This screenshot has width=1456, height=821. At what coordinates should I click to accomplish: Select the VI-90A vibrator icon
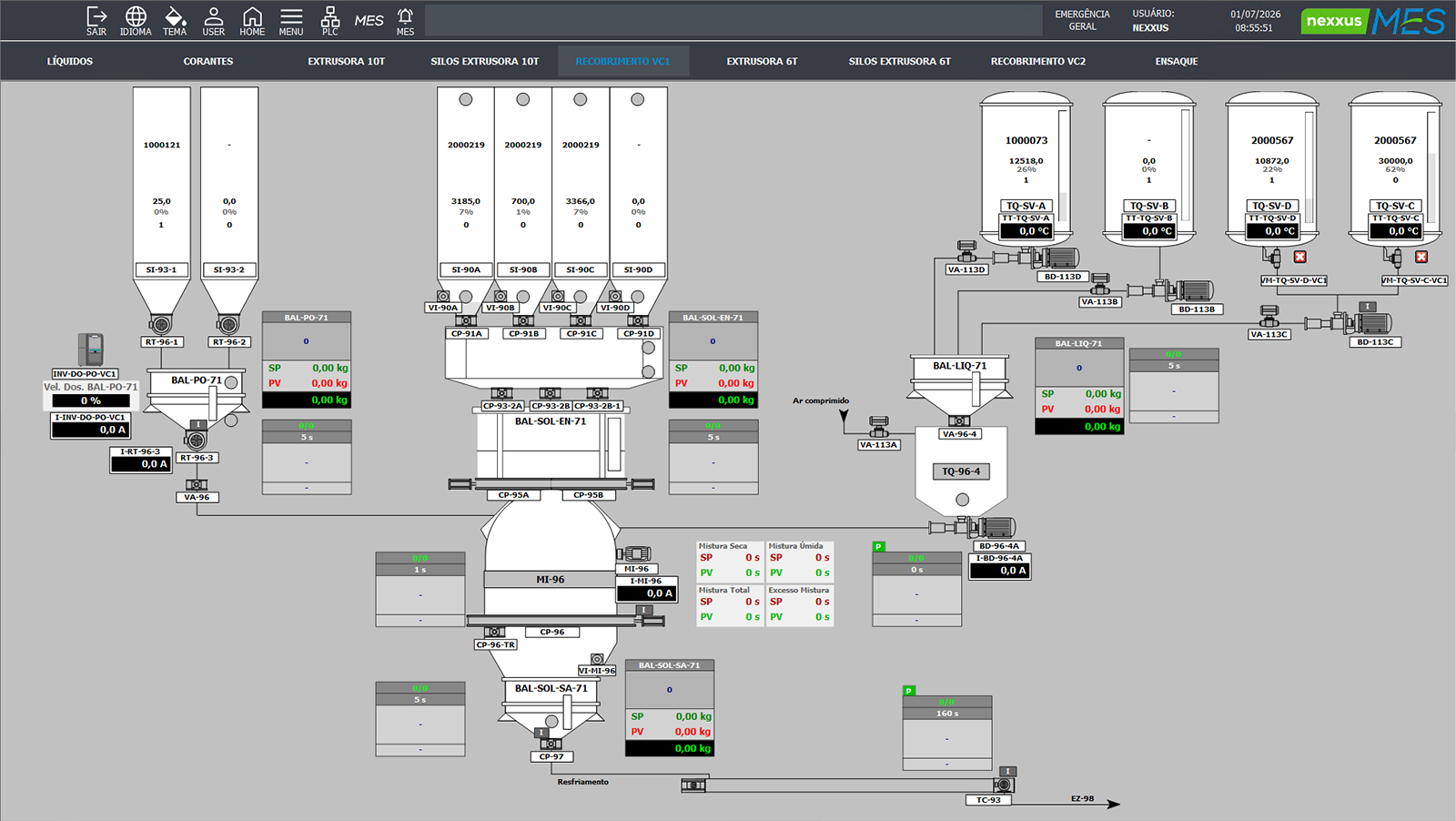[x=443, y=297]
